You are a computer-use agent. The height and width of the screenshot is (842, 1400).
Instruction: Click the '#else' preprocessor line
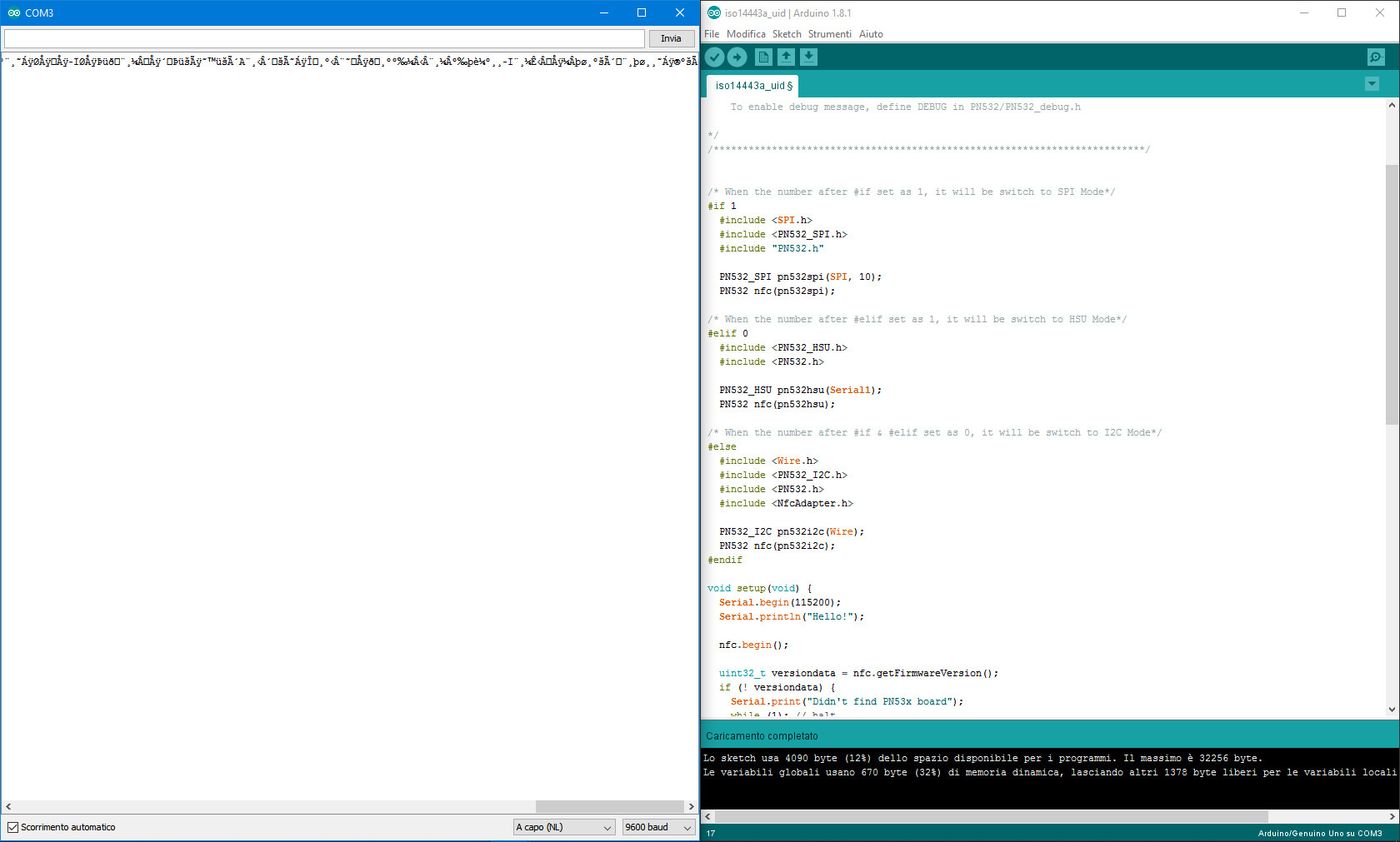click(722, 446)
